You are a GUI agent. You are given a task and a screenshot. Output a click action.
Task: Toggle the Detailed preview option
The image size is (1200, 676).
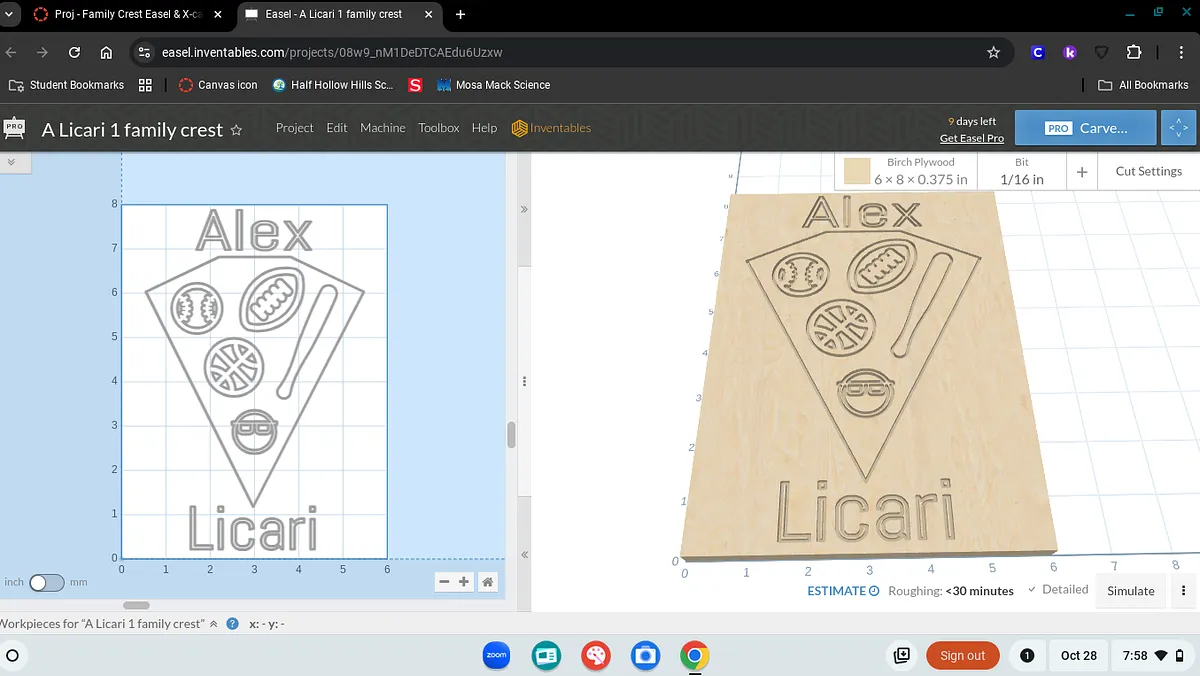[1058, 590]
